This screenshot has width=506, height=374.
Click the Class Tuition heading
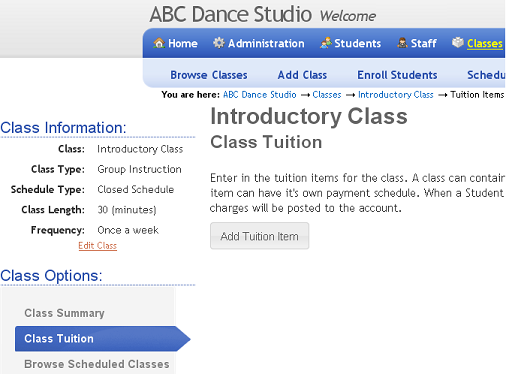click(266, 142)
